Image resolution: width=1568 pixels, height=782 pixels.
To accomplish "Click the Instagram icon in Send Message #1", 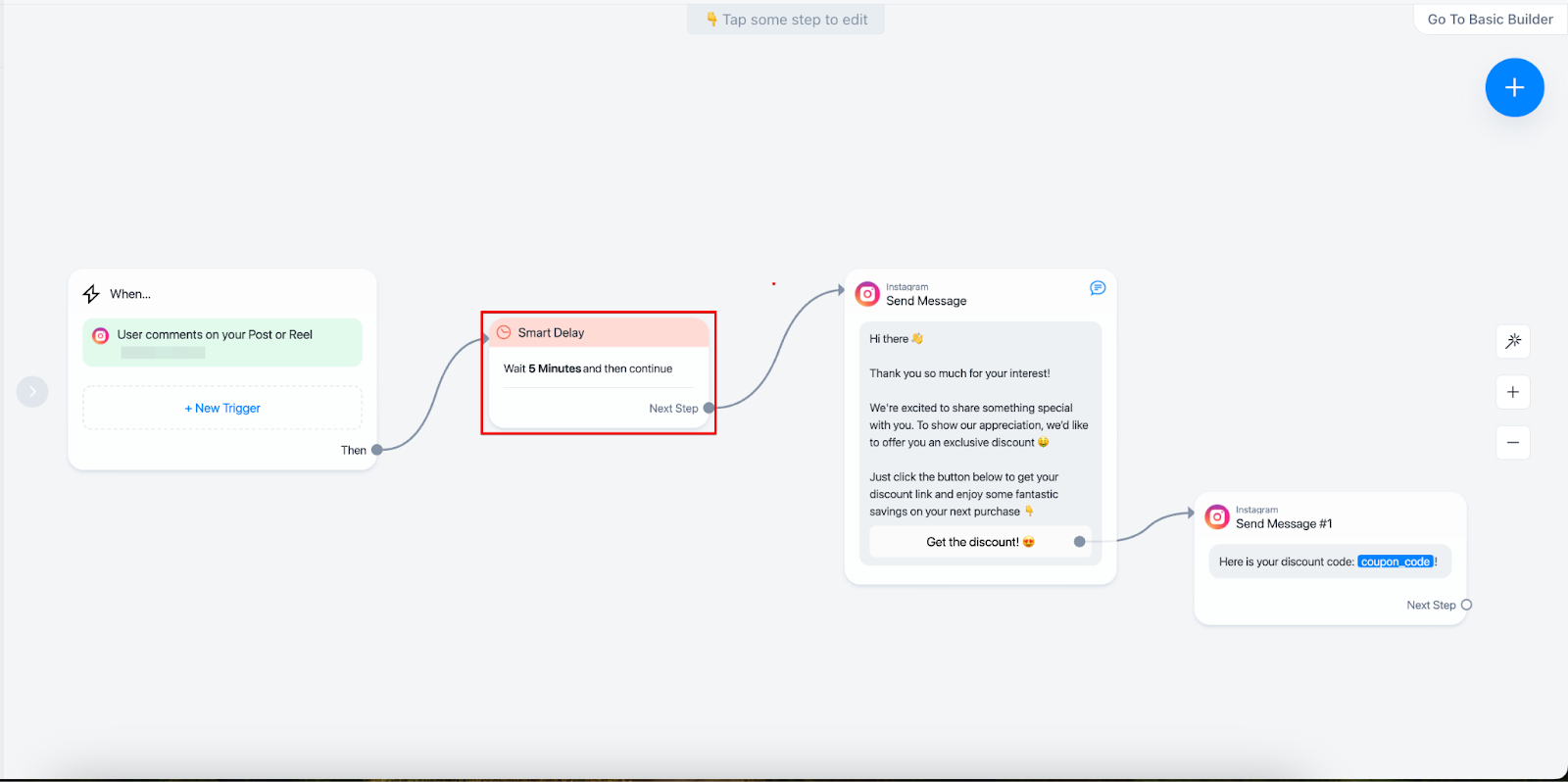I will tap(1217, 516).
